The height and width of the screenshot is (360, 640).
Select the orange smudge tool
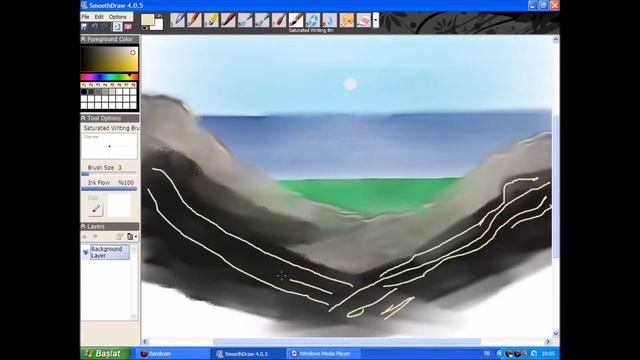coord(347,20)
